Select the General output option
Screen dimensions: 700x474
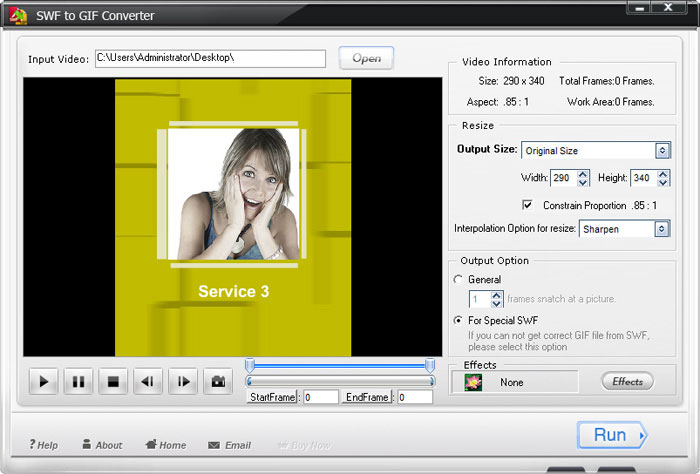[458, 279]
